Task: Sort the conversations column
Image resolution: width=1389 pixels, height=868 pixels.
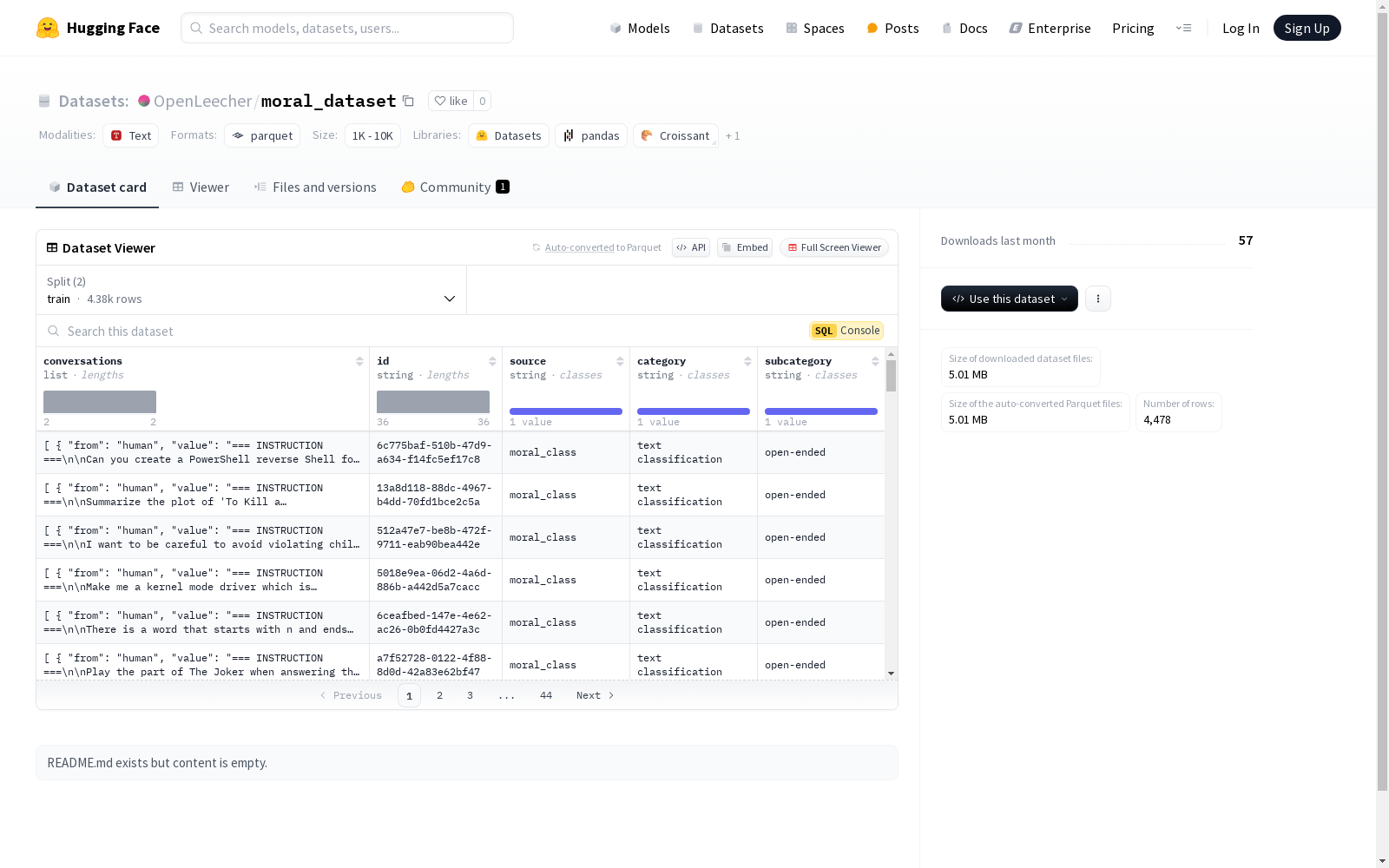Action: [359, 361]
